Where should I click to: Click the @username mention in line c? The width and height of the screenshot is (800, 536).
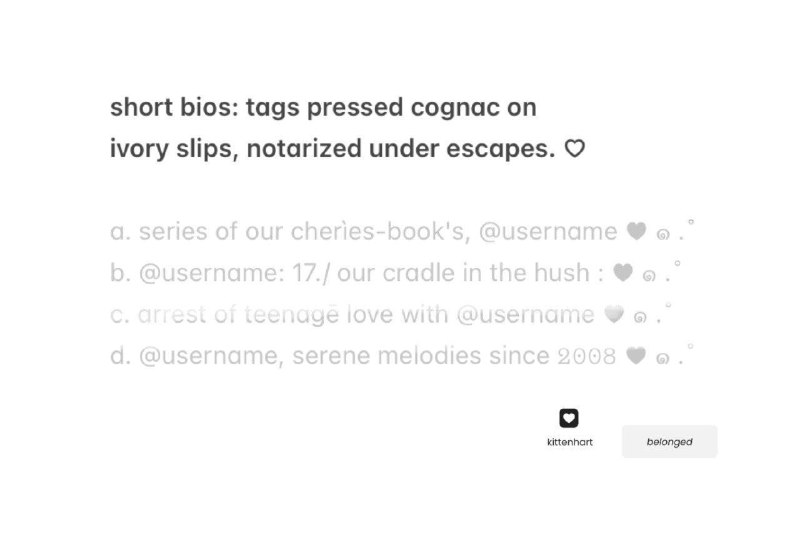[526, 315]
